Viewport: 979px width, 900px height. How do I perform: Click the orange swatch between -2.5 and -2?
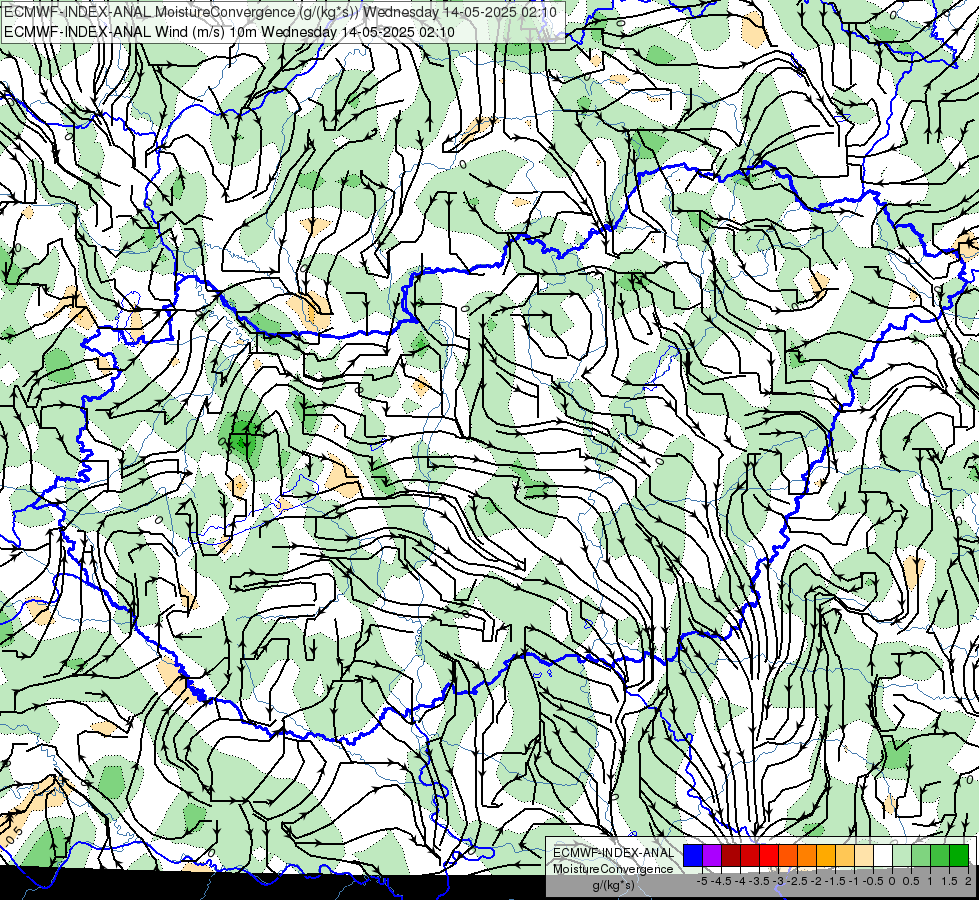click(x=807, y=855)
